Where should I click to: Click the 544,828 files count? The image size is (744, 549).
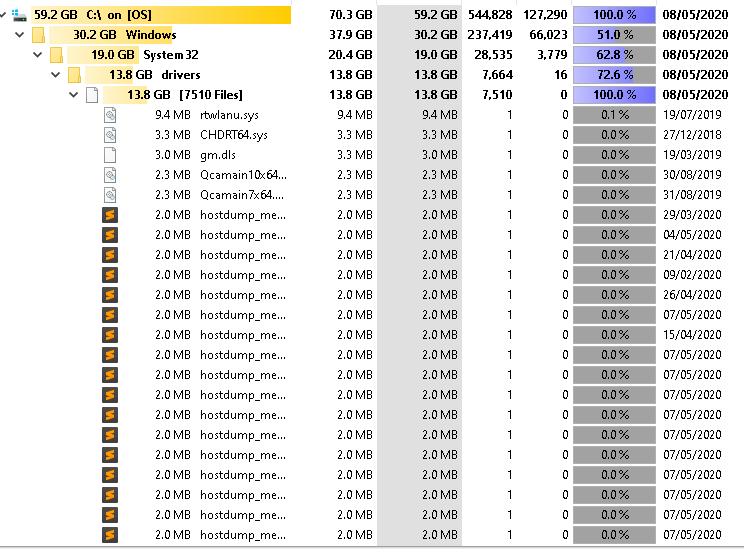pyautogui.click(x=490, y=15)
